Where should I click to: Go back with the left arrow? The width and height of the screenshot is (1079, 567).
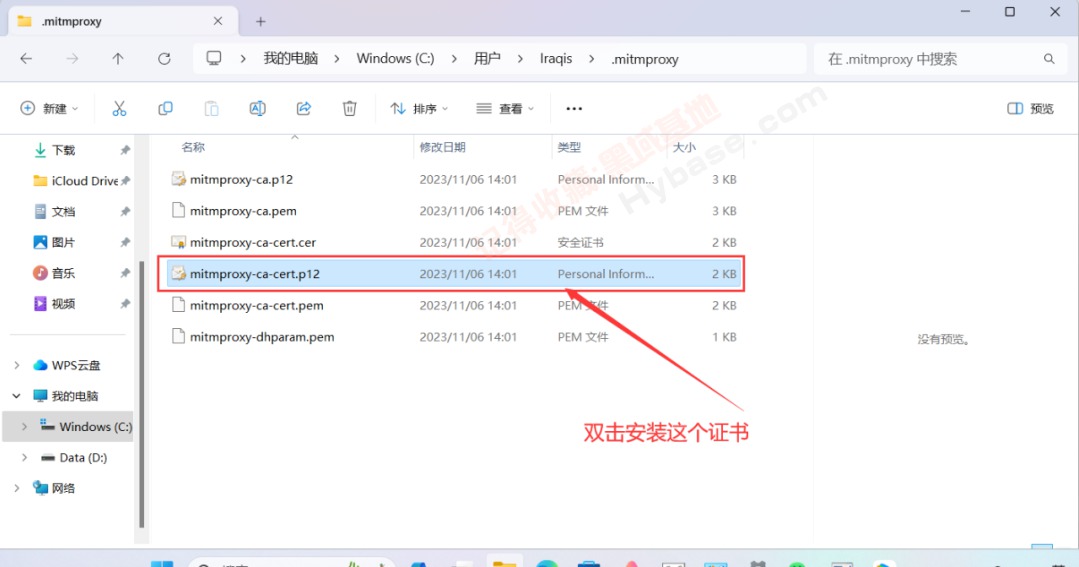pos(26,58)
